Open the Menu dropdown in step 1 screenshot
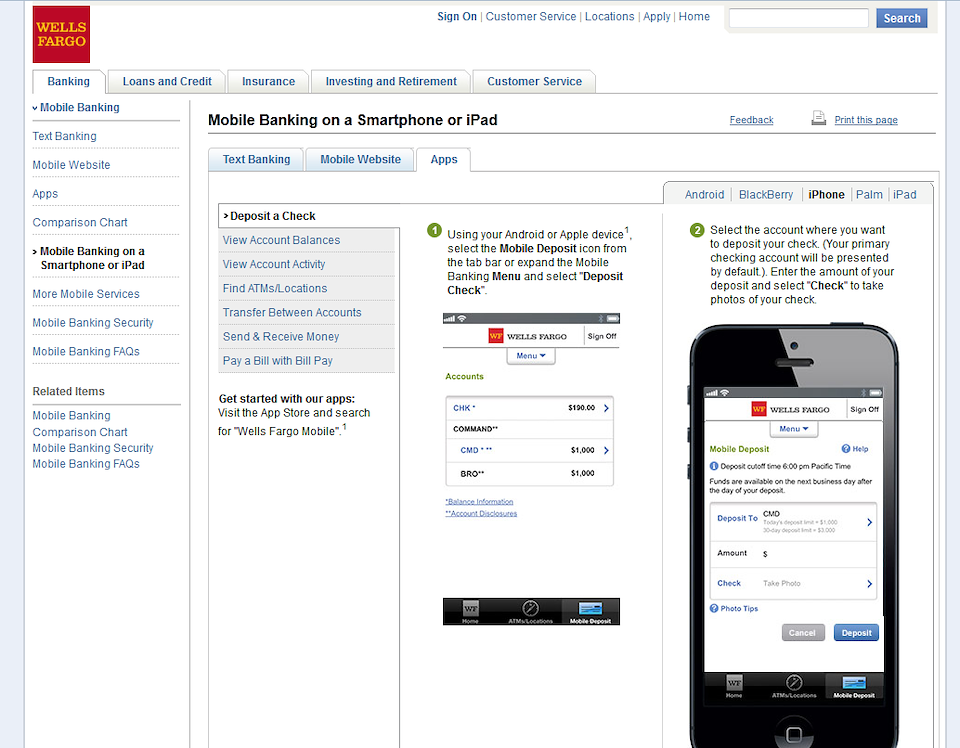 [531, 356]
